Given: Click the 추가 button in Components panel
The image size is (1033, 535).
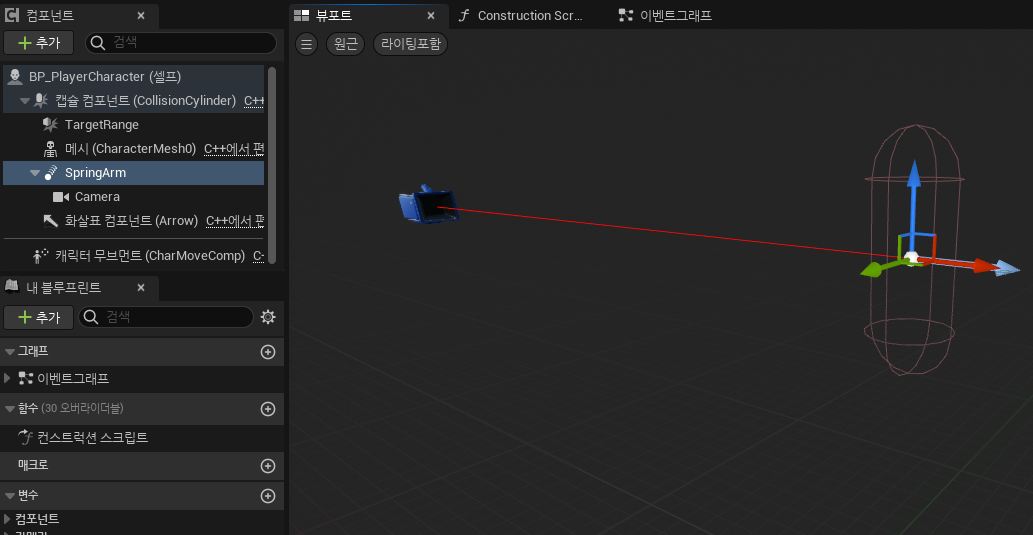Looking at the screenshot, I should pos(39,43).
